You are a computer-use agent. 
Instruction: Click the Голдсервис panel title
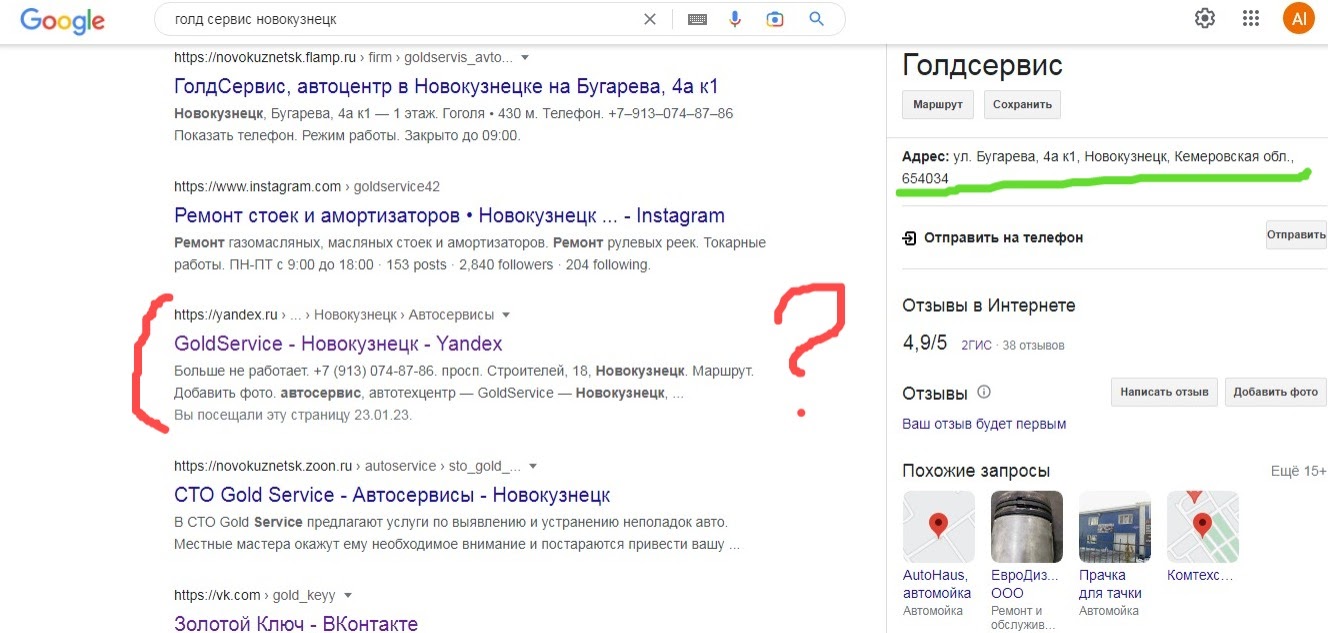tap(982, 65)
